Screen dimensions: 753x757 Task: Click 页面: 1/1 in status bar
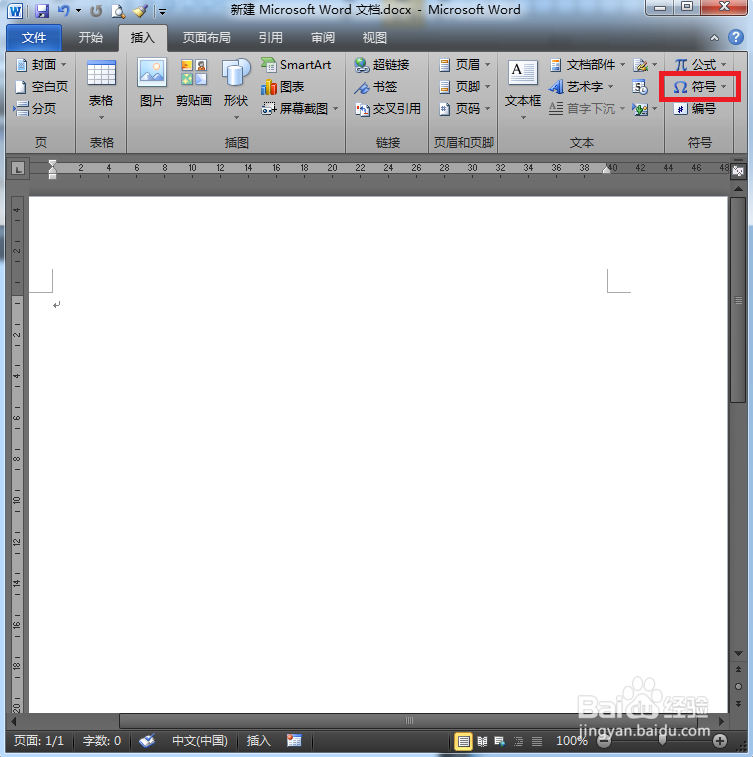(39, 741)
